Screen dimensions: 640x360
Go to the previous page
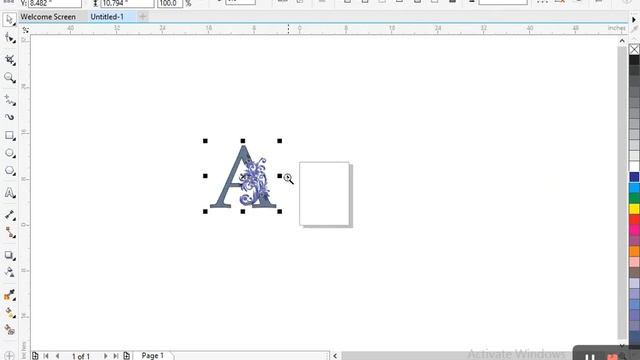coord(58,356)
